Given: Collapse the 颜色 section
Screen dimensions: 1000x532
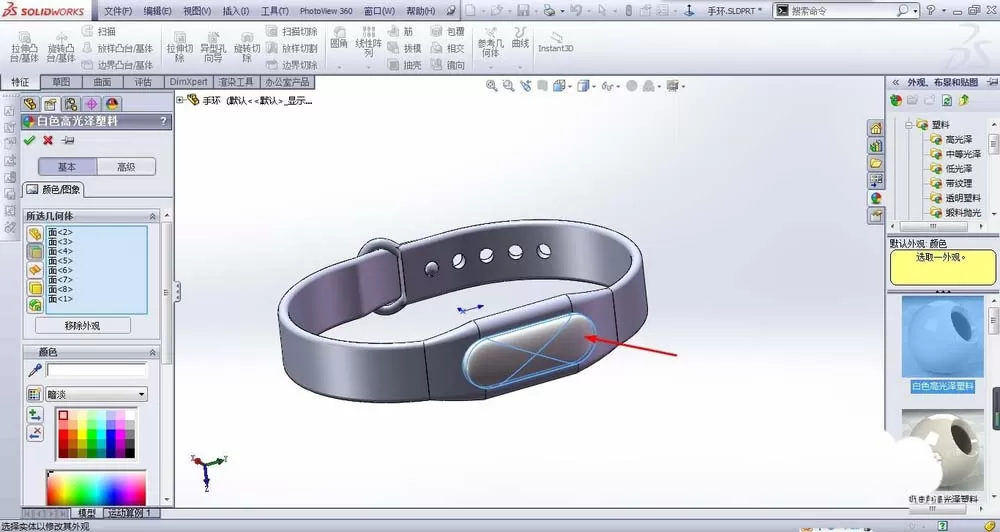Looking at the screenshot, I should point(152,352).
